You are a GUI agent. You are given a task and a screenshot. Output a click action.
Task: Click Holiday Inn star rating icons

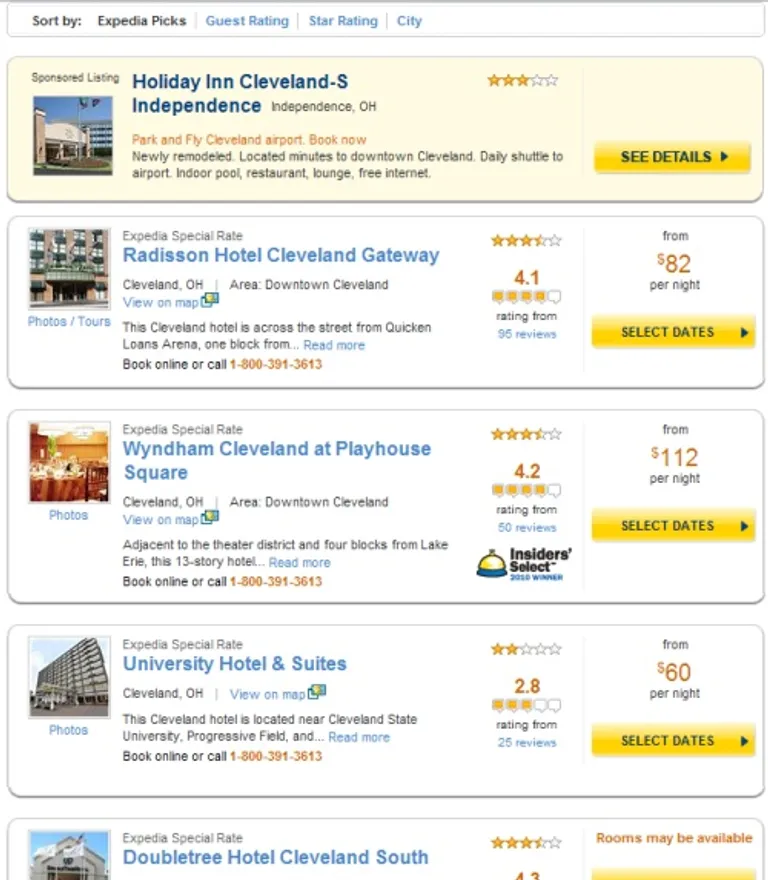pyautogui.click(x=523, y=81)
